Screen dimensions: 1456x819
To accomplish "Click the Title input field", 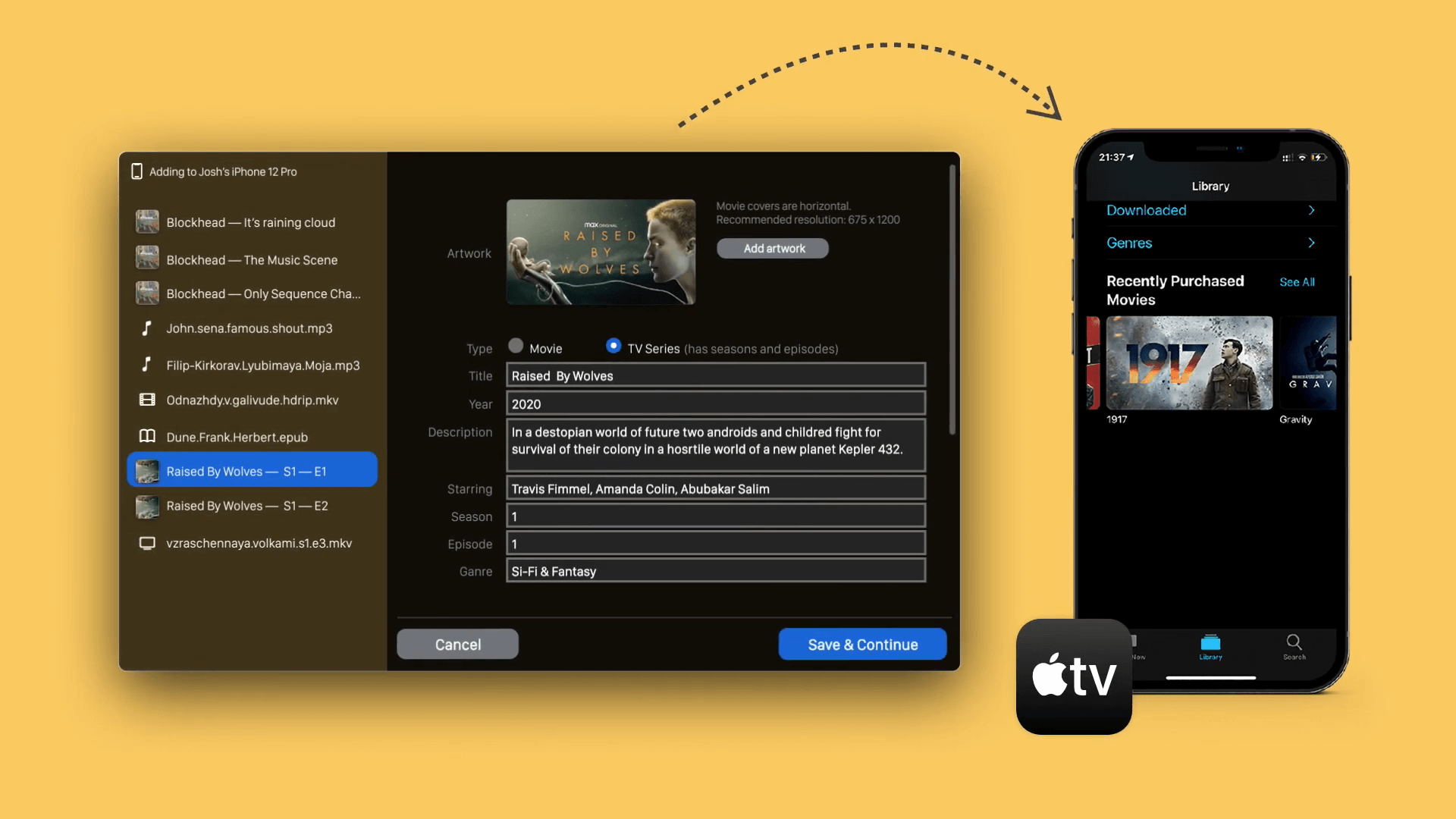I will pos(714,376).
